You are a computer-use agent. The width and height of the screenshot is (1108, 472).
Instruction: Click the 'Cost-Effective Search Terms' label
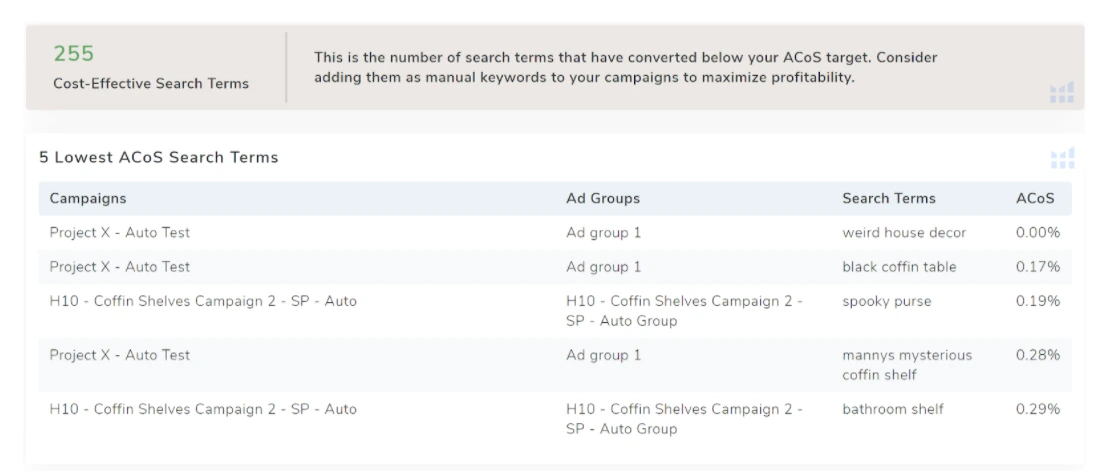pos(151,83)
